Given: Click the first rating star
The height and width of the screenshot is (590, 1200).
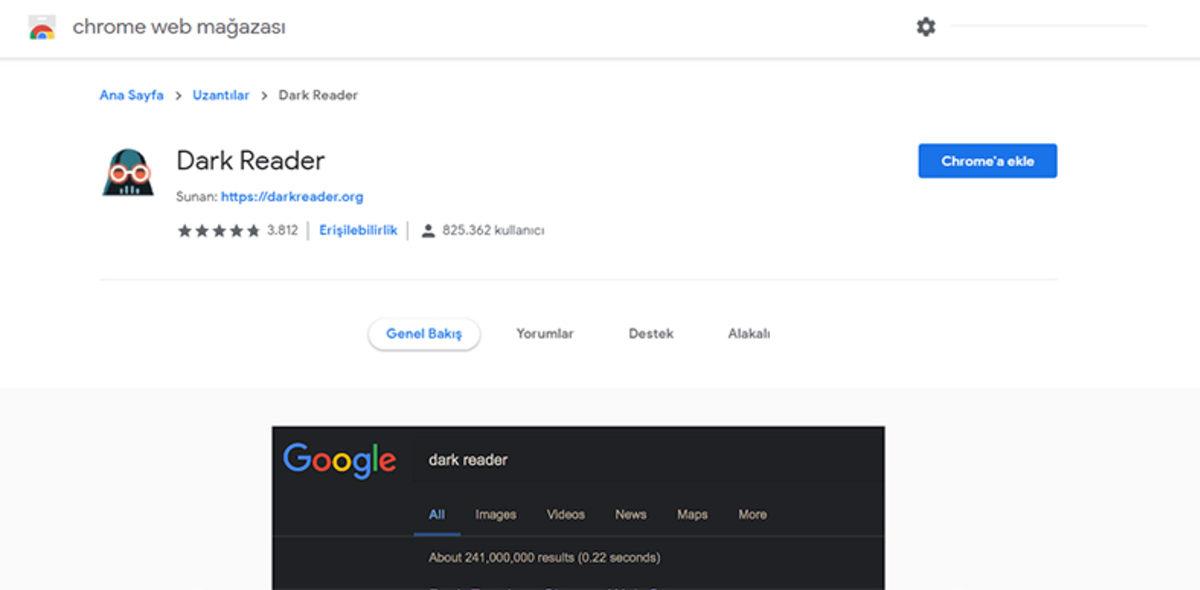Looking at the screenshot, I should click(184, 230).
